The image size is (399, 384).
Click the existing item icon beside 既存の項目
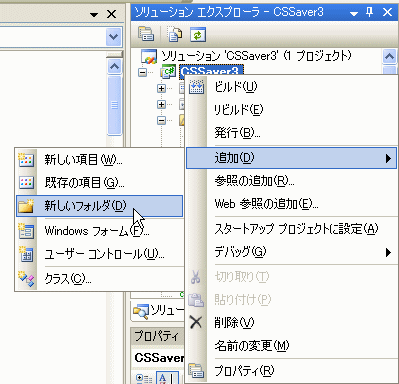26,183
